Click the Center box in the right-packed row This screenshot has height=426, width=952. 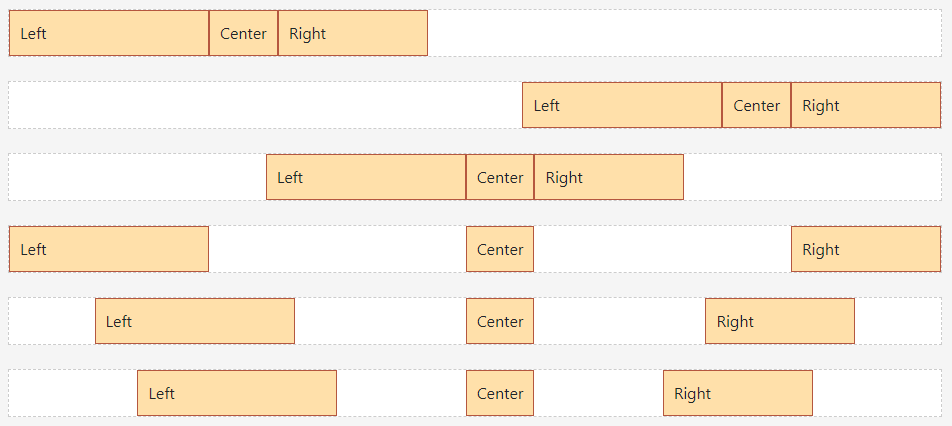click(x=756, y=105)
